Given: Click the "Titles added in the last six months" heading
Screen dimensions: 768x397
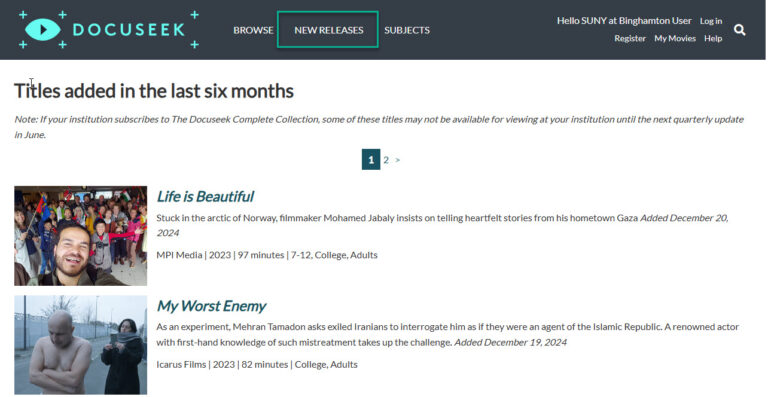Looking at the screenshot, I should (154, 91).
